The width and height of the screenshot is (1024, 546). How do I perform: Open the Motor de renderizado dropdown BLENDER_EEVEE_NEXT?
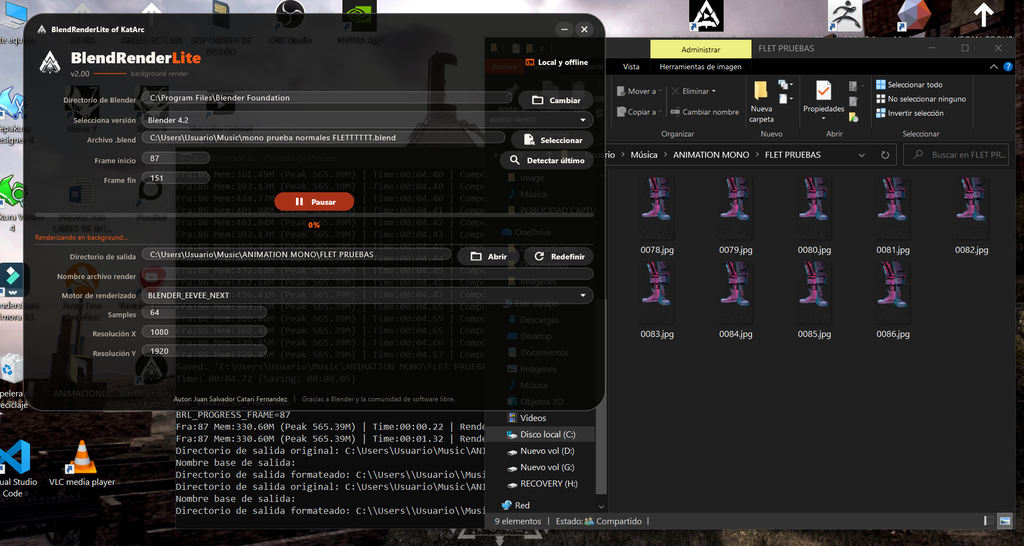(367, 295)
